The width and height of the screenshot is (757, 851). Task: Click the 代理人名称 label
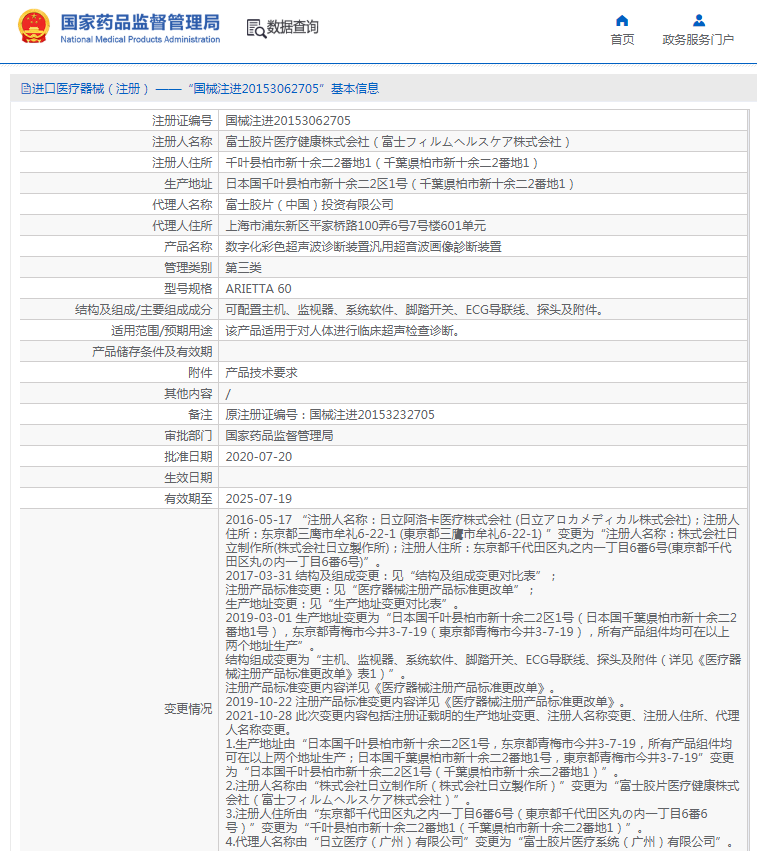point(182,205)
